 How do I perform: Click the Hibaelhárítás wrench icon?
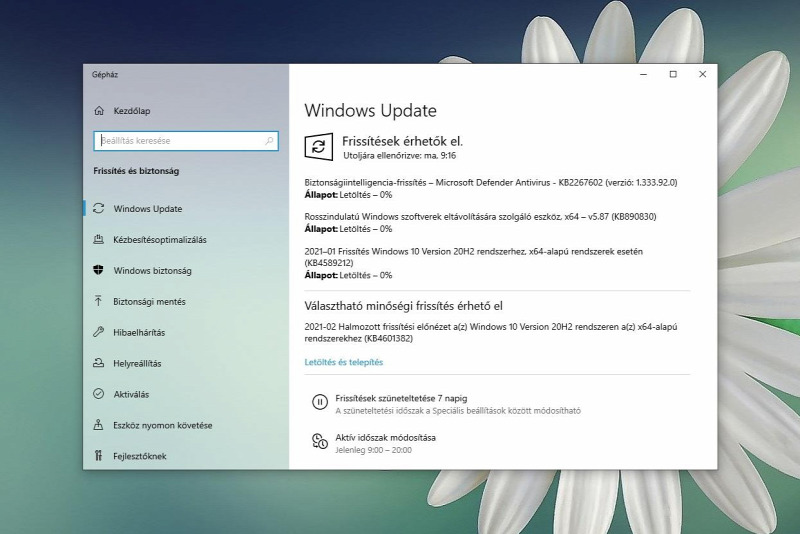[x=98, y=332]
